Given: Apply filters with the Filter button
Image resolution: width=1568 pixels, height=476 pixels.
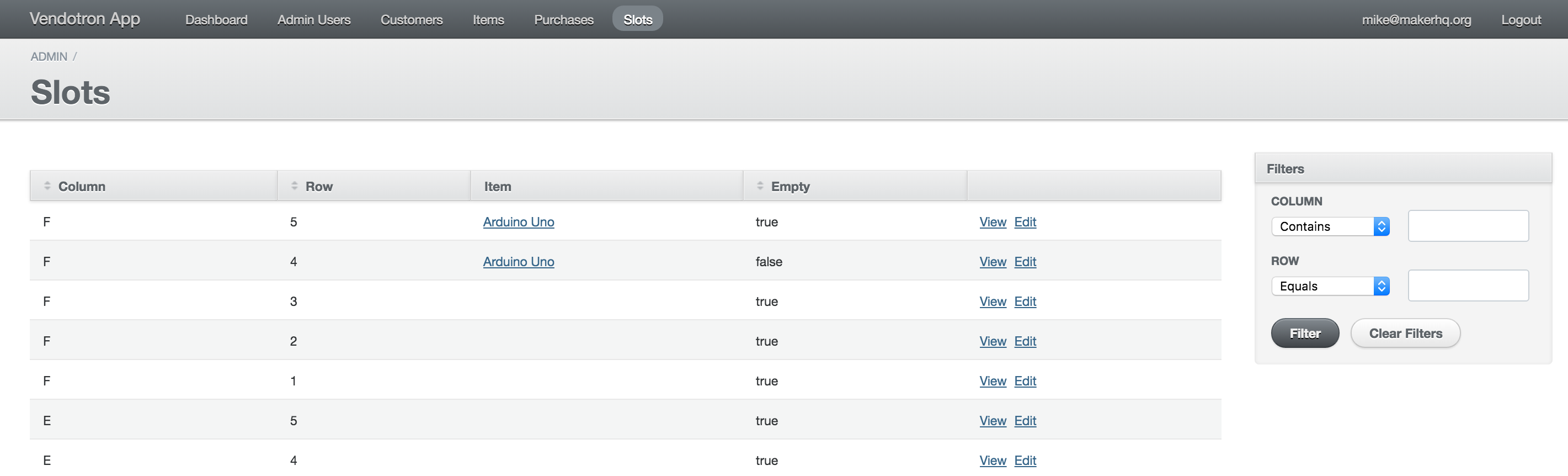Looking at the screenshot, I should [1304, 334].
